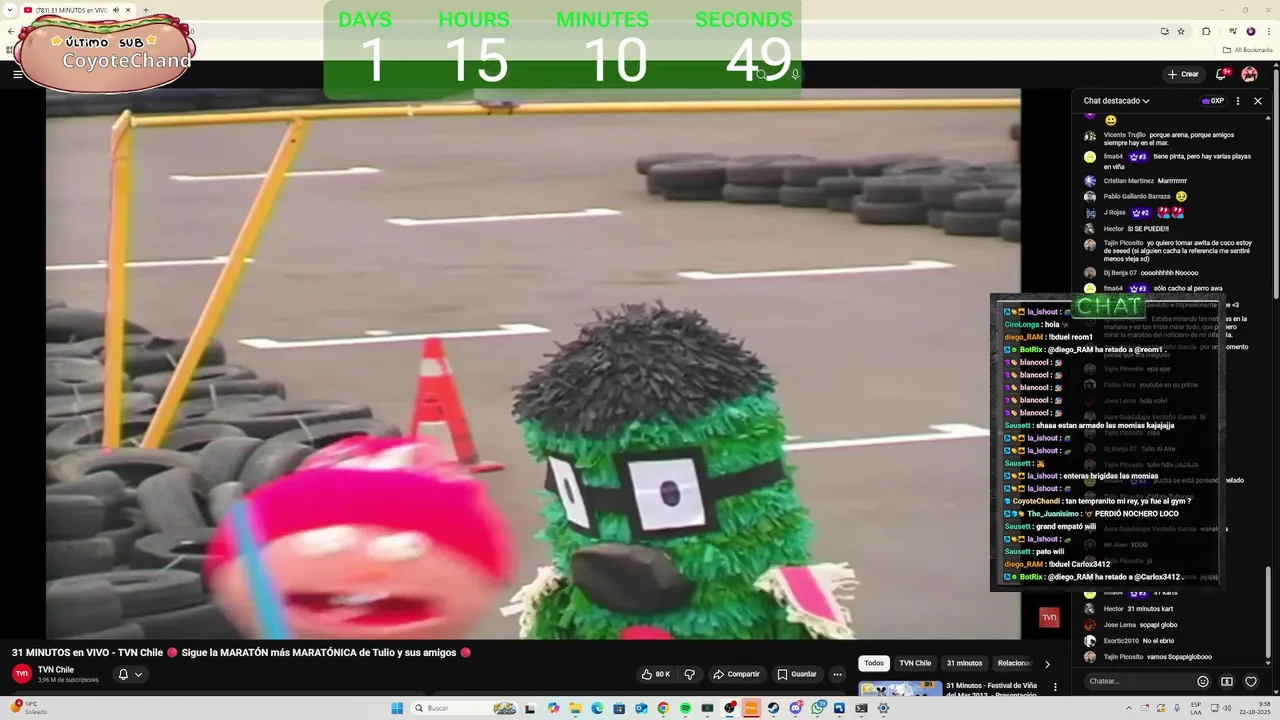This screenshot has width=1280, height=720.
Task: Open the All Bookmarks folder
Action: [1247, 49]
